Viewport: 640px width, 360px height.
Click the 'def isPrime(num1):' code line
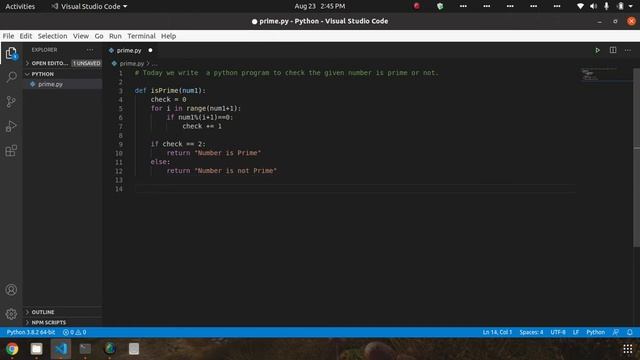tap(170, 91)
